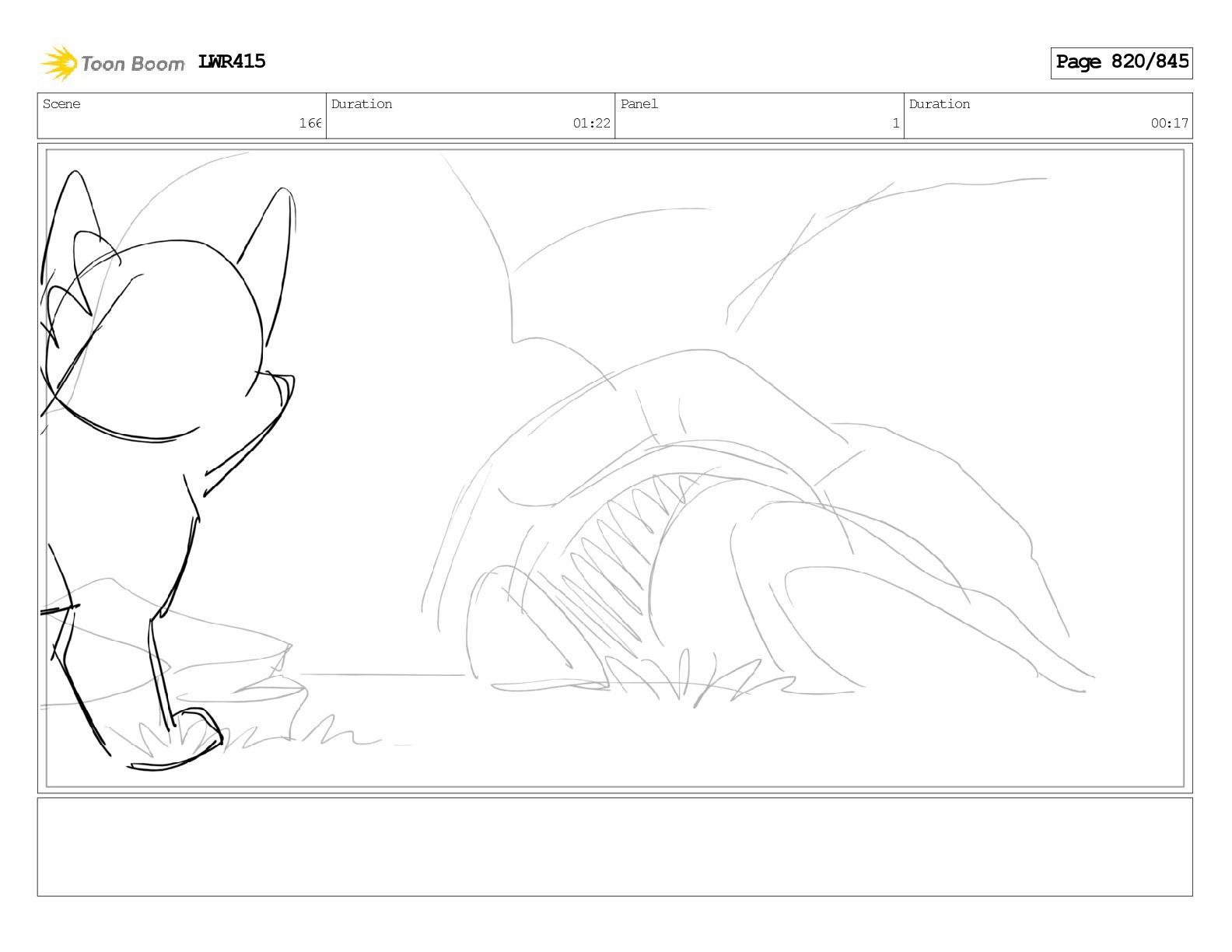Select the Scene label
The height and width of the screenshot is (952, 1232).
pos(61,104)
